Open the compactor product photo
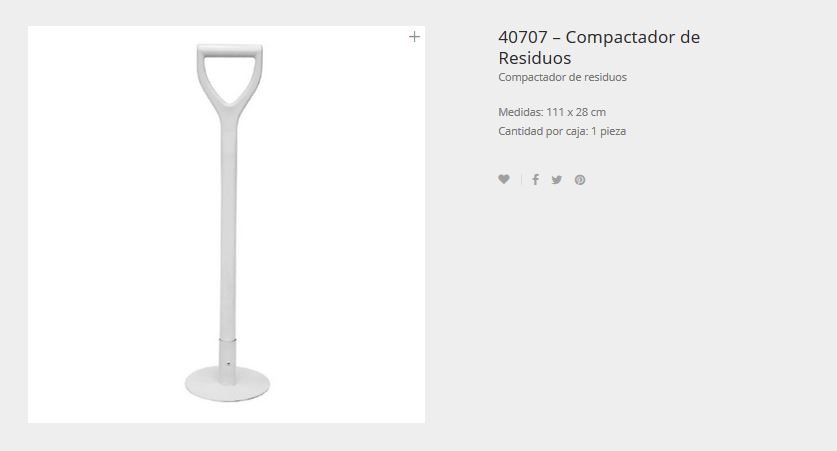The width and height of the screenshot is (837, 451). [226, 225]
